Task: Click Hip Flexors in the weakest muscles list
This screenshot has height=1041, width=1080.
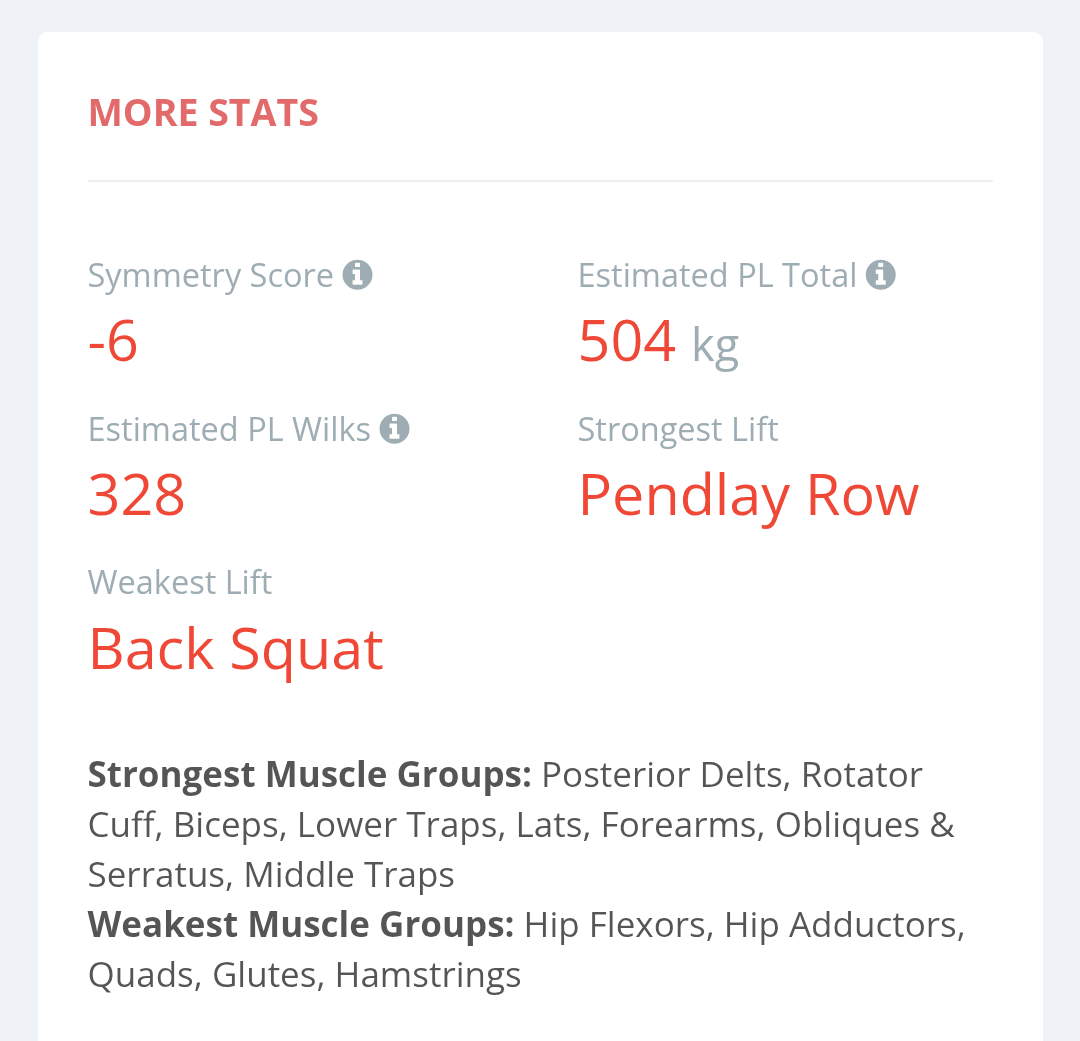Action: pyautogui.click(x=617, y=924)
